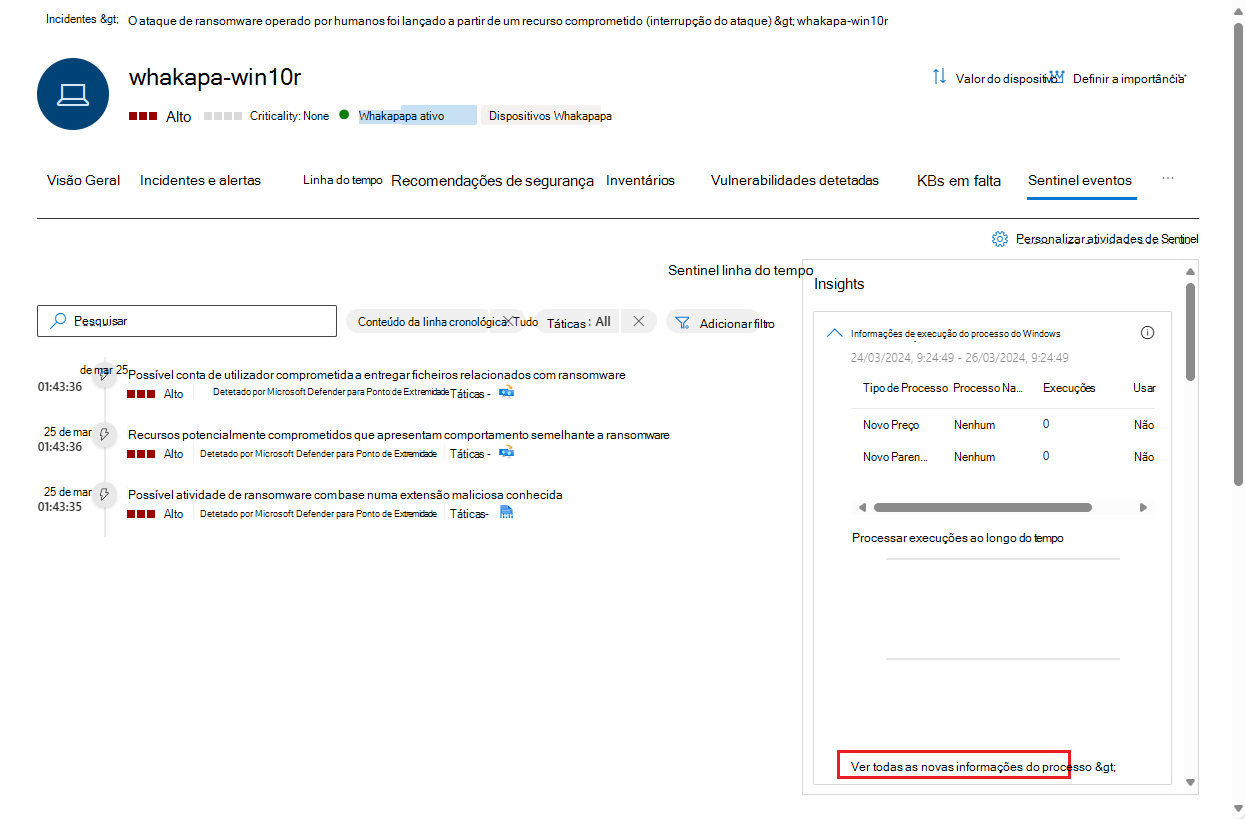Screen dimensions: 1245x819
Task: Remove the Táticas: All filter with its X
Action: 639,321
